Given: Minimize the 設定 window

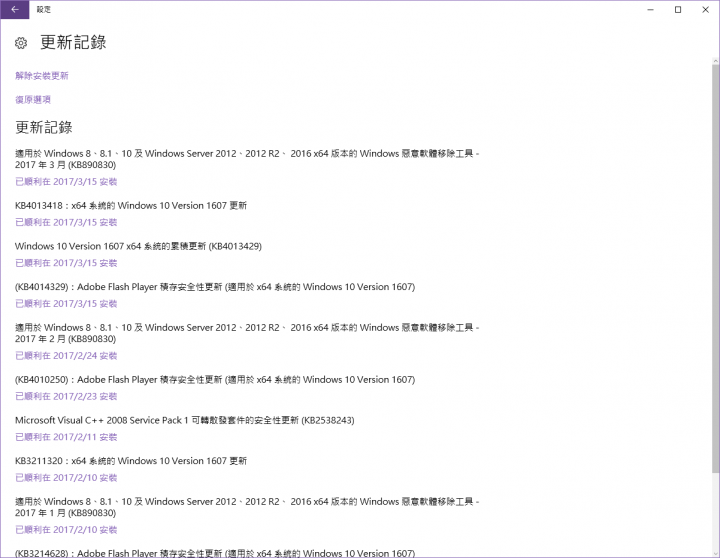Looking at the screenshot, I should 650,9.
